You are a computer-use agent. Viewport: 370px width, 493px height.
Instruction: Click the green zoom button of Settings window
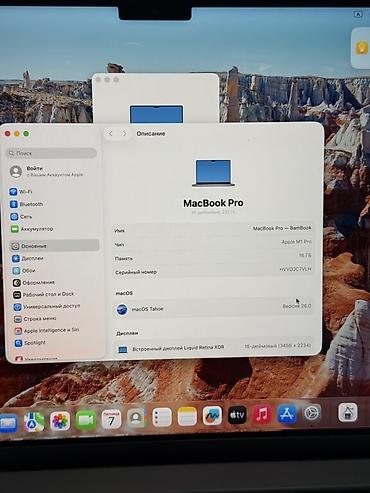coord(26,134)
